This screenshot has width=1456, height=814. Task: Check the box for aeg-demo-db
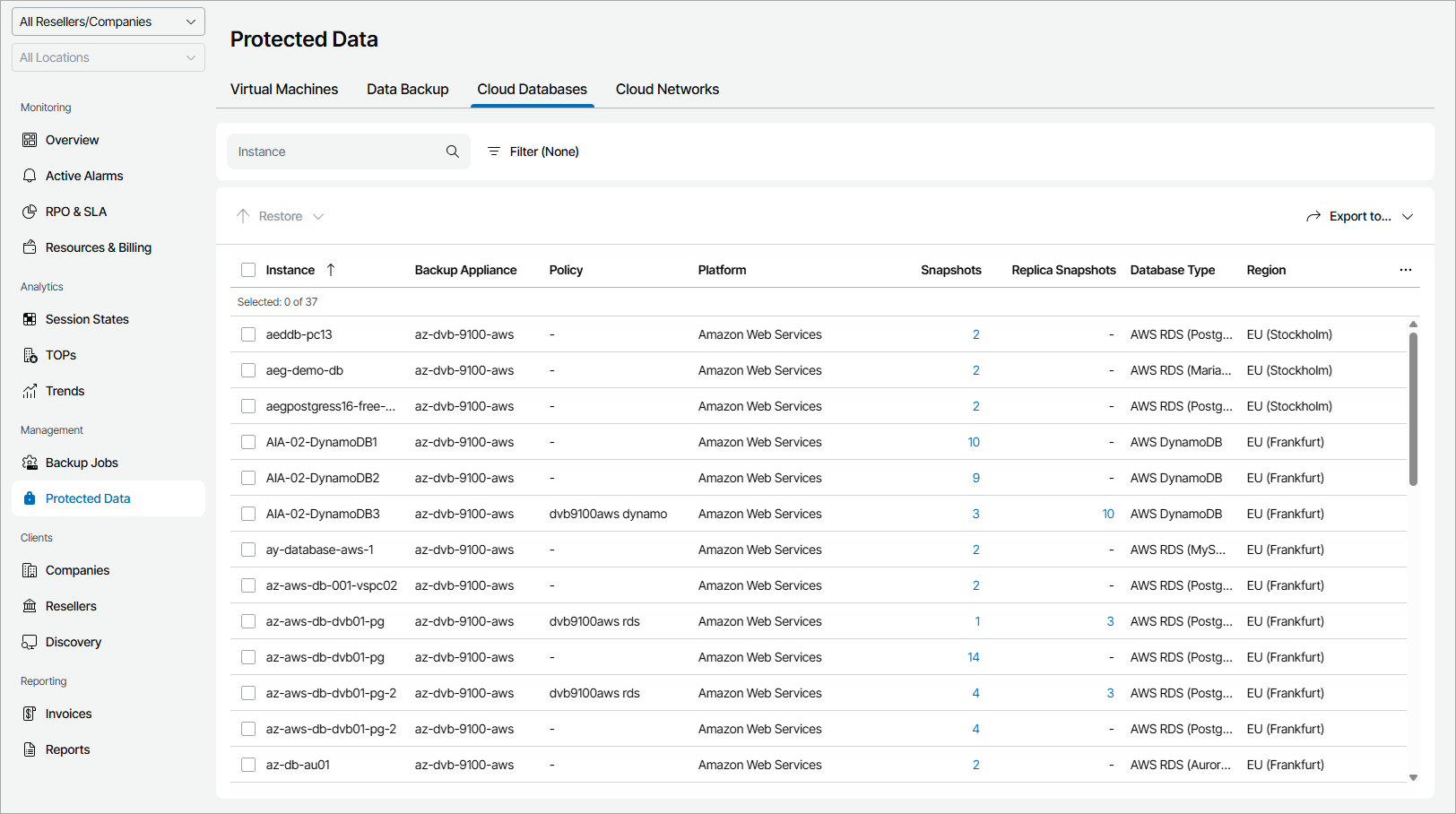pyautogui.click(x=248, y=370)
